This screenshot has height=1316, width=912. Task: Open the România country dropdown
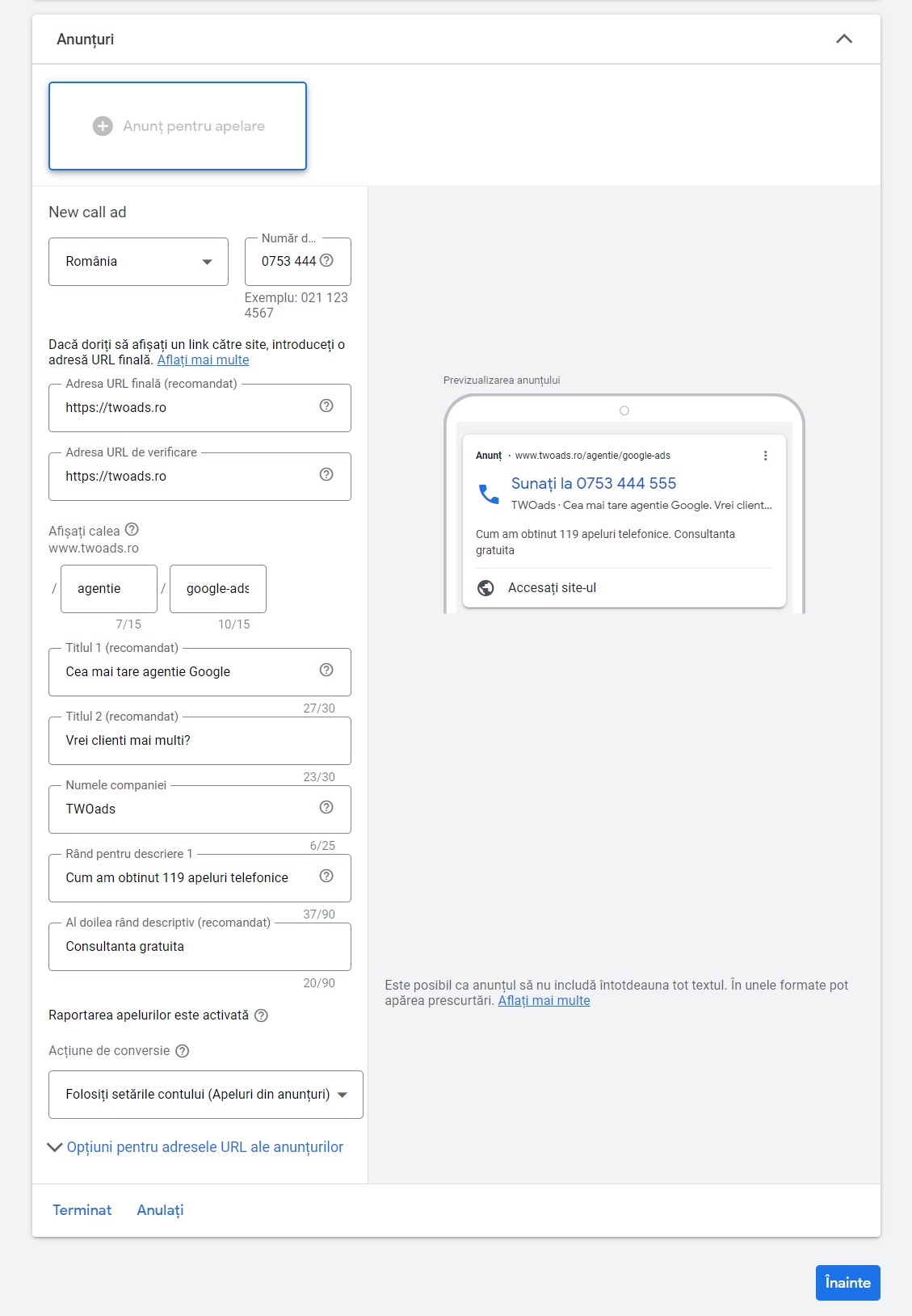point(139,262)
